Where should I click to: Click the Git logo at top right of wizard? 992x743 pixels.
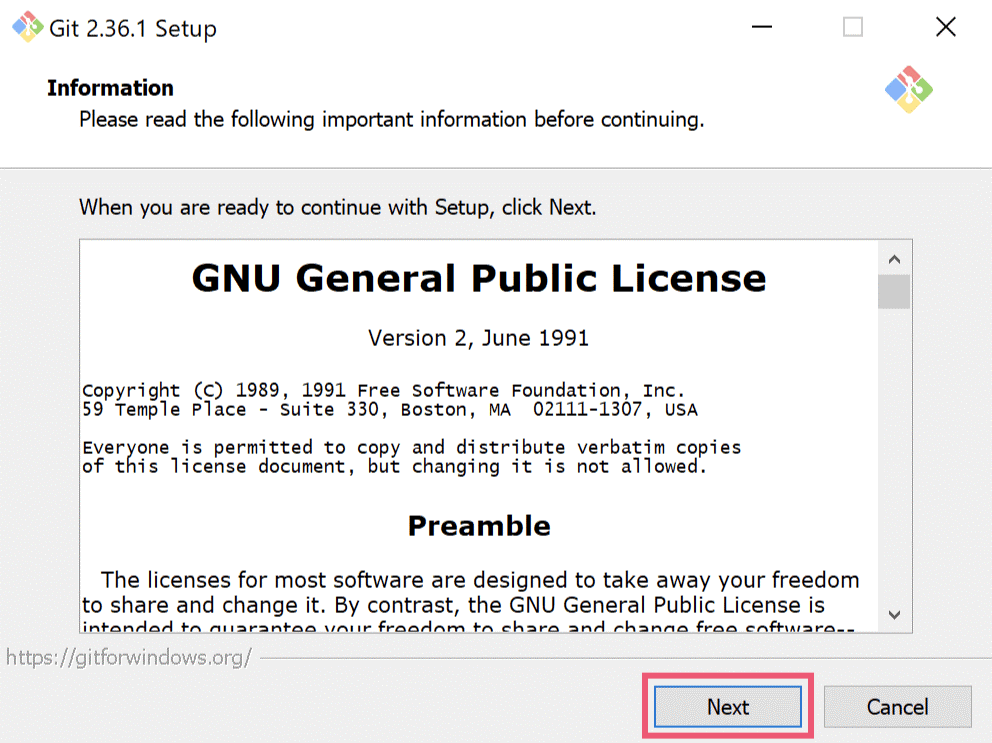coord(908,89)
